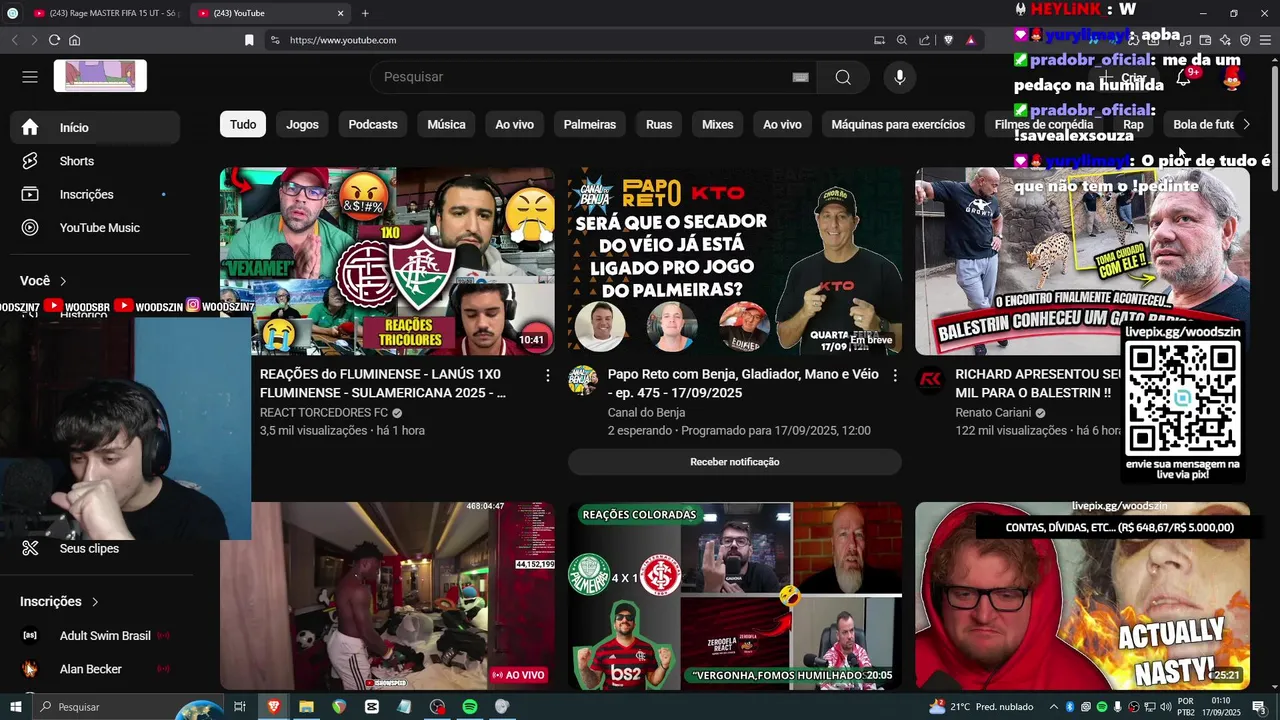
Task: Open the Brave Wallet icon
Action: [1205, 40]
